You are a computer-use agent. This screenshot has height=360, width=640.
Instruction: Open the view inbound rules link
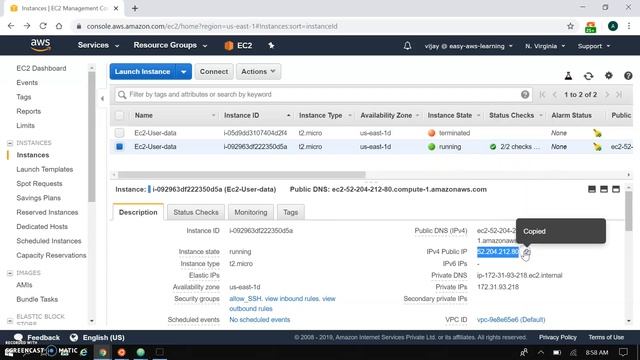292,299
